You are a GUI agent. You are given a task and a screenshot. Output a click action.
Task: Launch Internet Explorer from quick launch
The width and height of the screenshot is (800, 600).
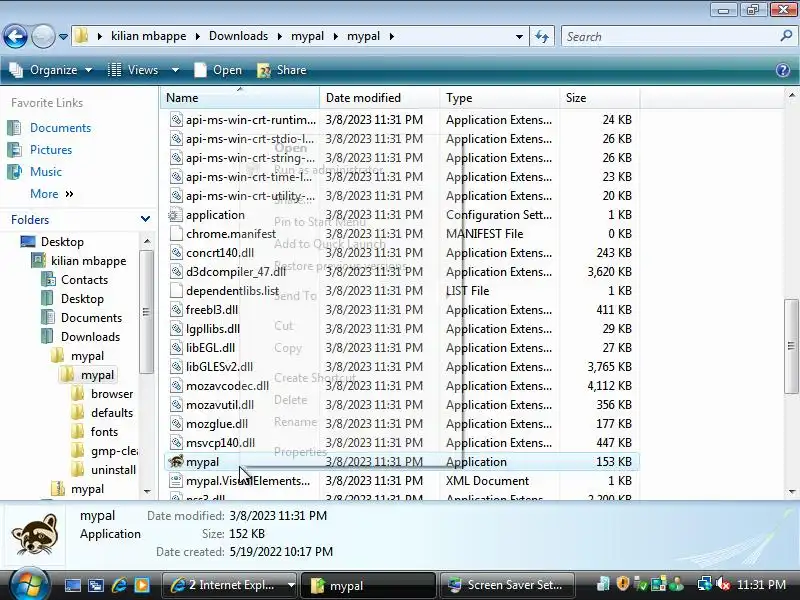[119, 585]
